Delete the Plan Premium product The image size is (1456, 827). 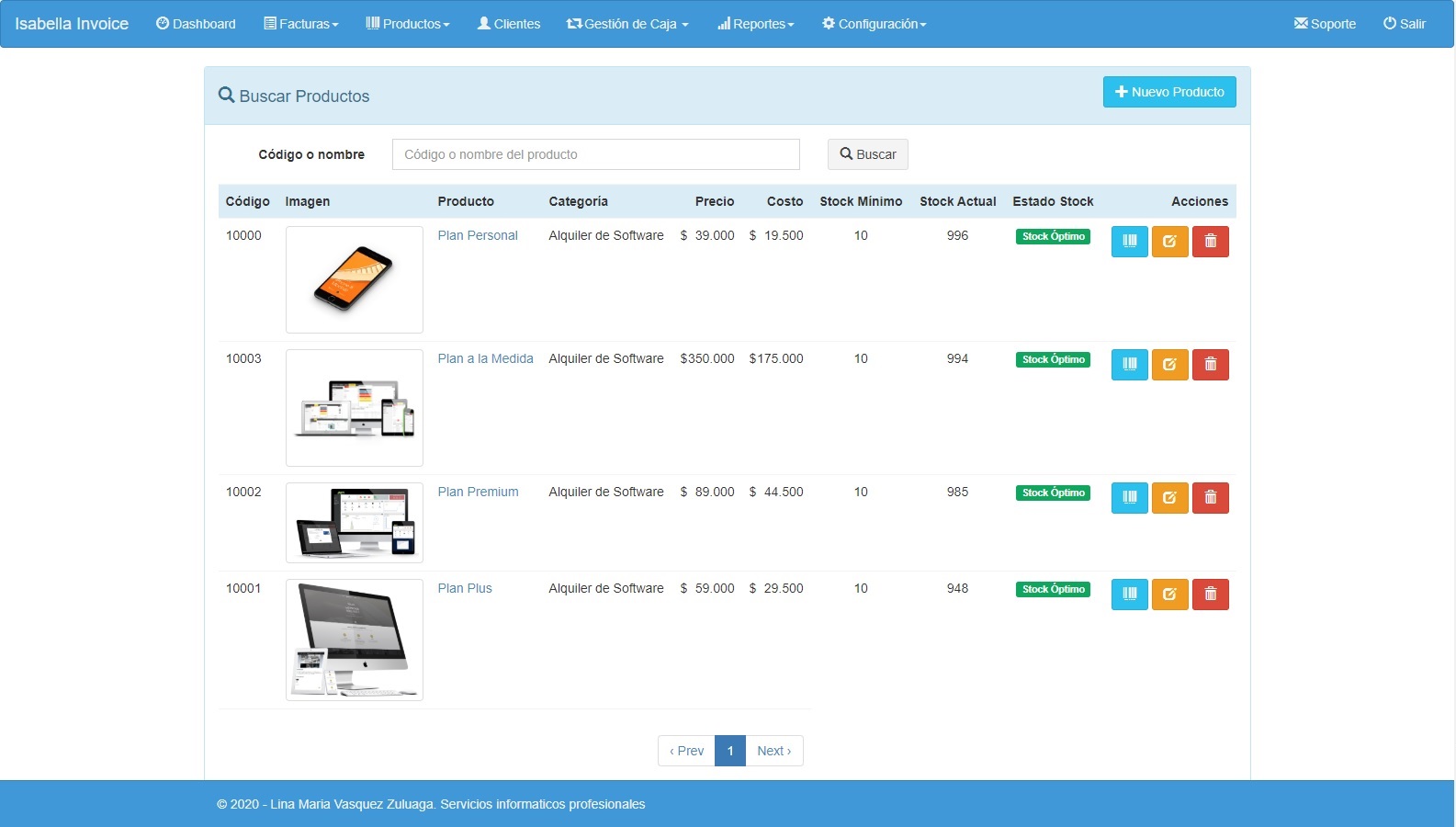1210,498
